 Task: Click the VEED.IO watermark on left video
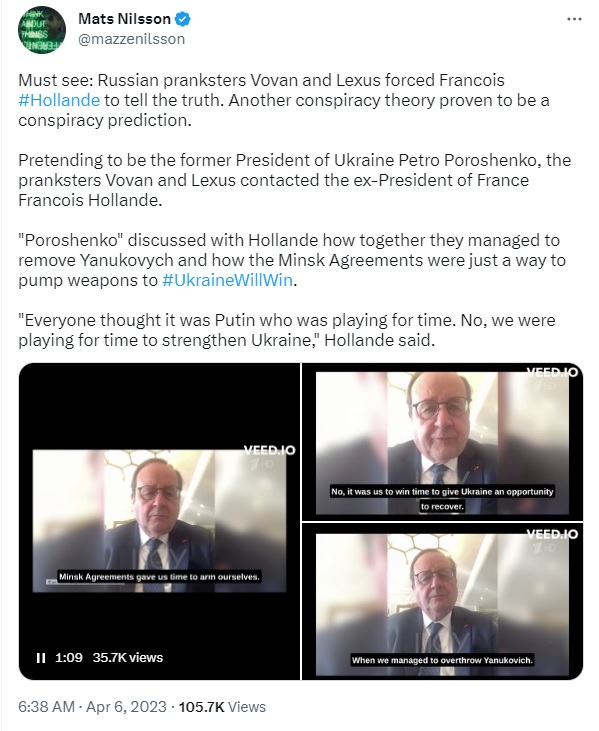(269, 450)
